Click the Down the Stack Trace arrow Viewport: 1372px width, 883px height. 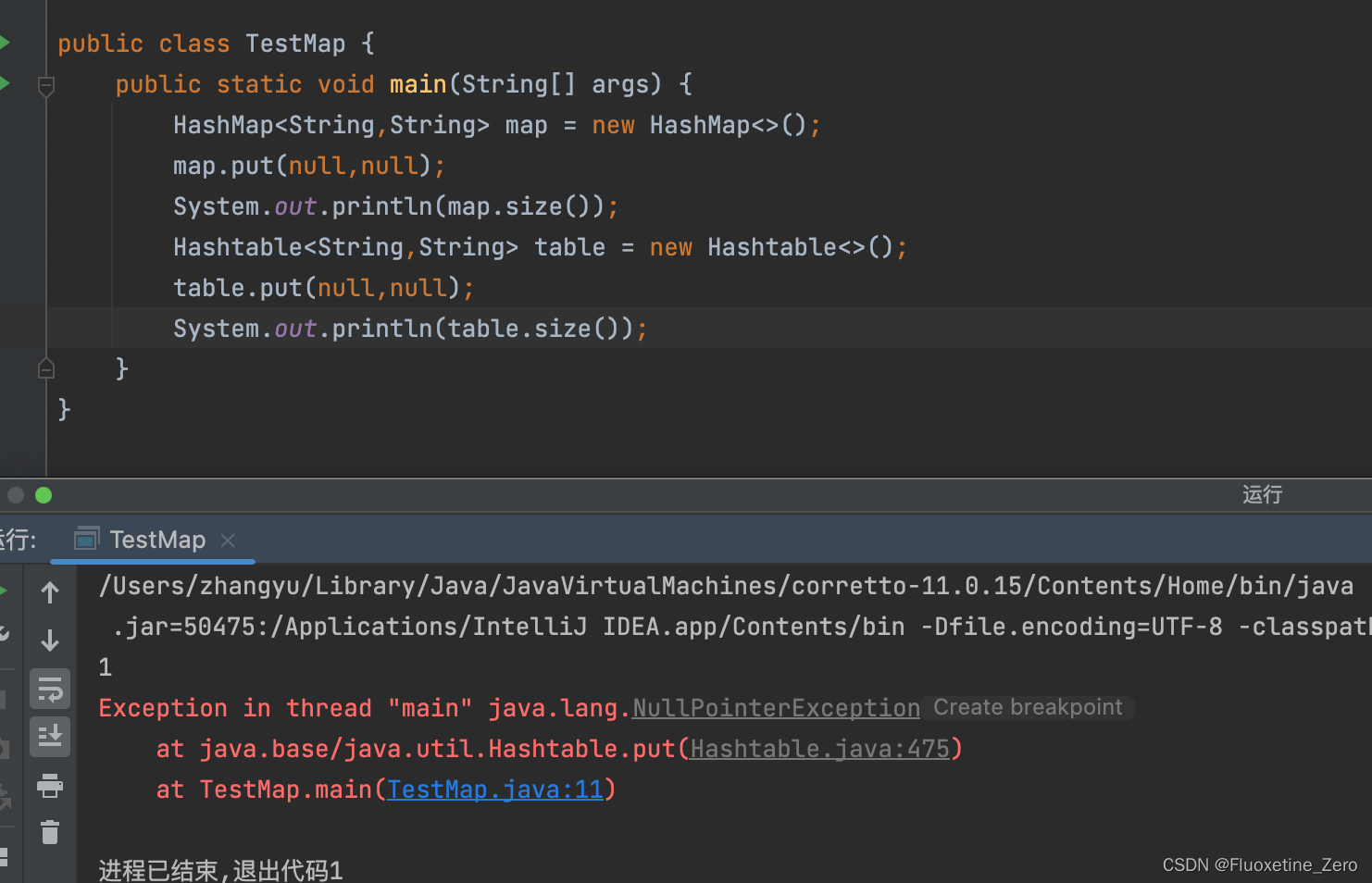point(50,640)
